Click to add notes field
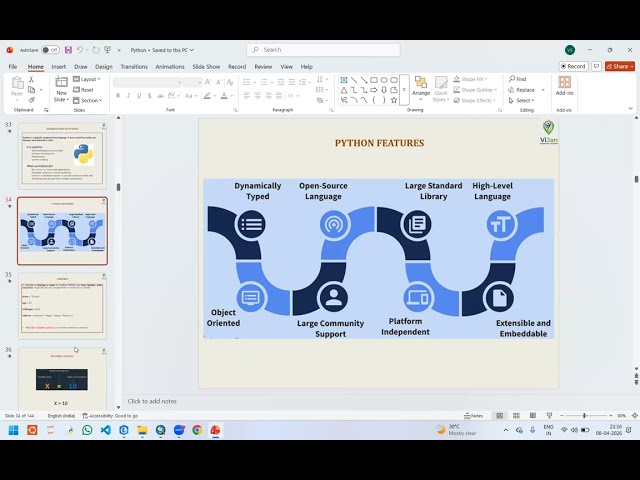 click(x=152, y=401)
